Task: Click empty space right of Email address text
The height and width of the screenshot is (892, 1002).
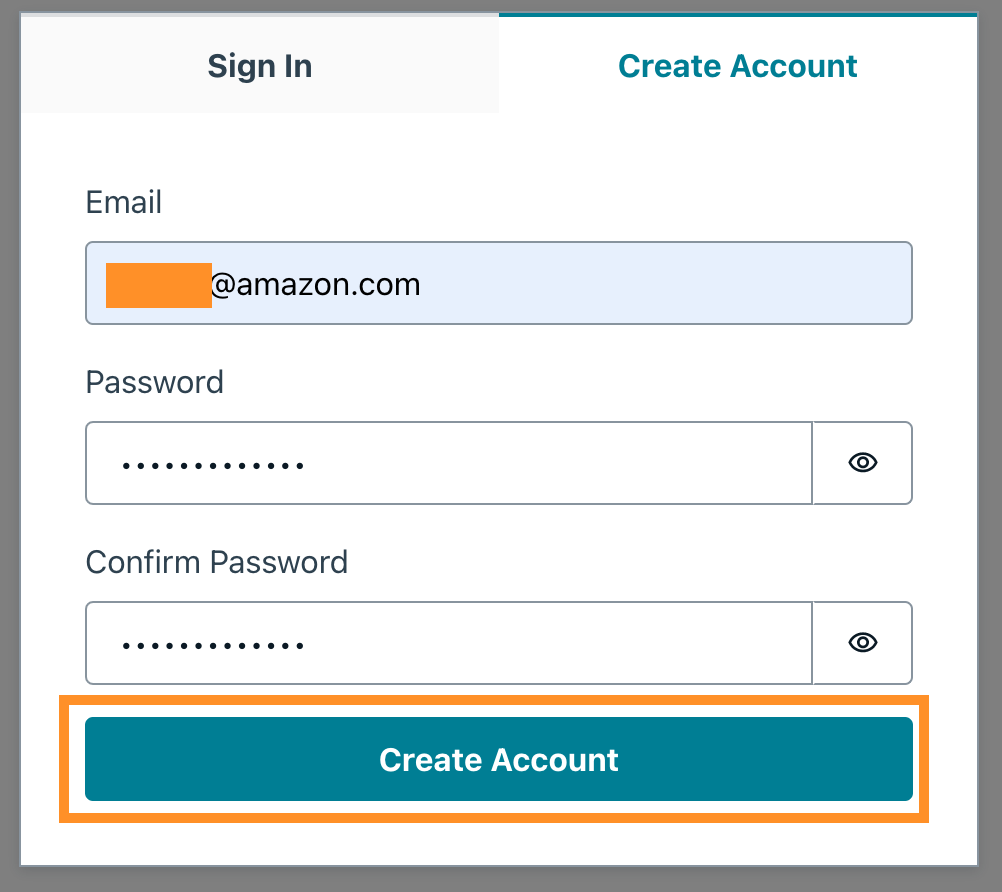Action: click(x=665, y=283)
